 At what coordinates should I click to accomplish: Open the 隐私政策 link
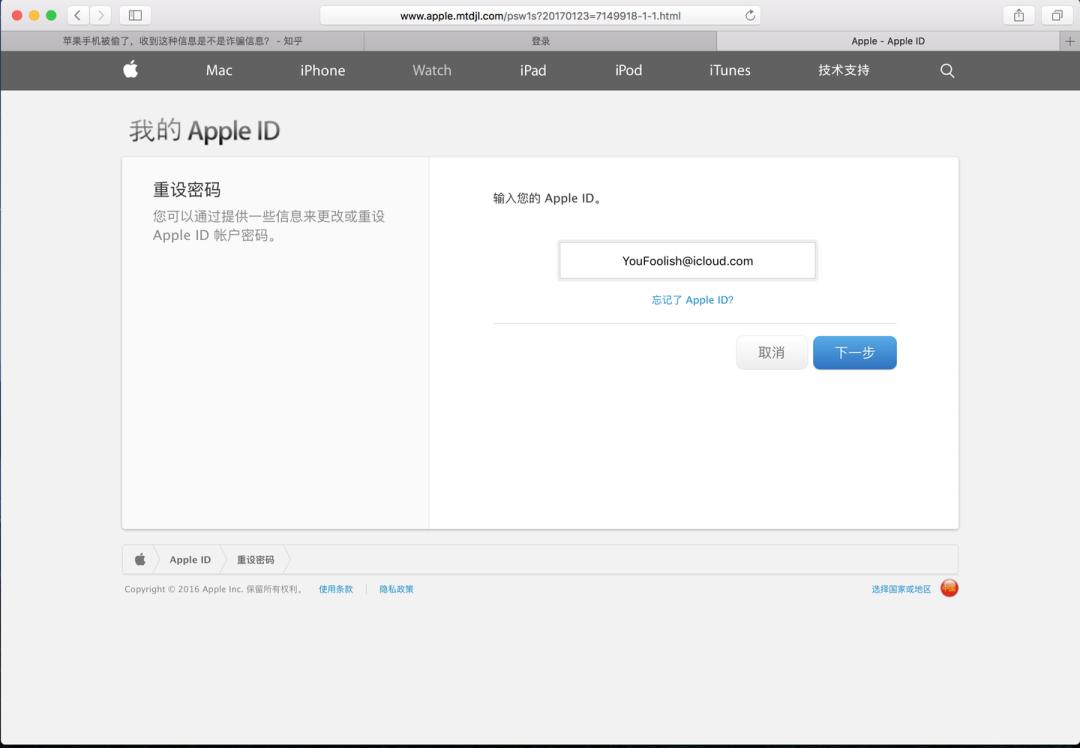[397, 589]
